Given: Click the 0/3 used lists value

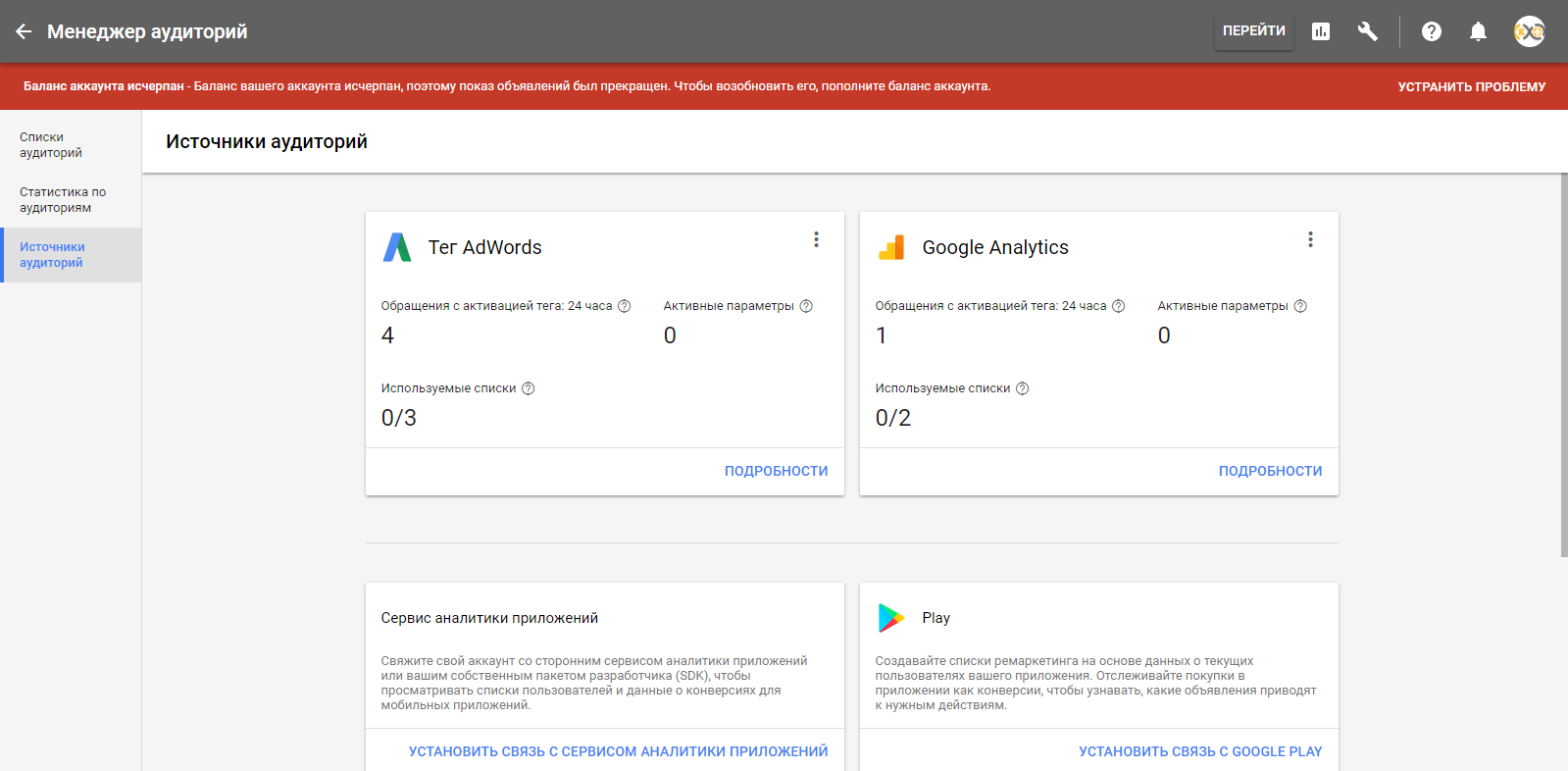Looking at the screenshot, I should 399,418.
